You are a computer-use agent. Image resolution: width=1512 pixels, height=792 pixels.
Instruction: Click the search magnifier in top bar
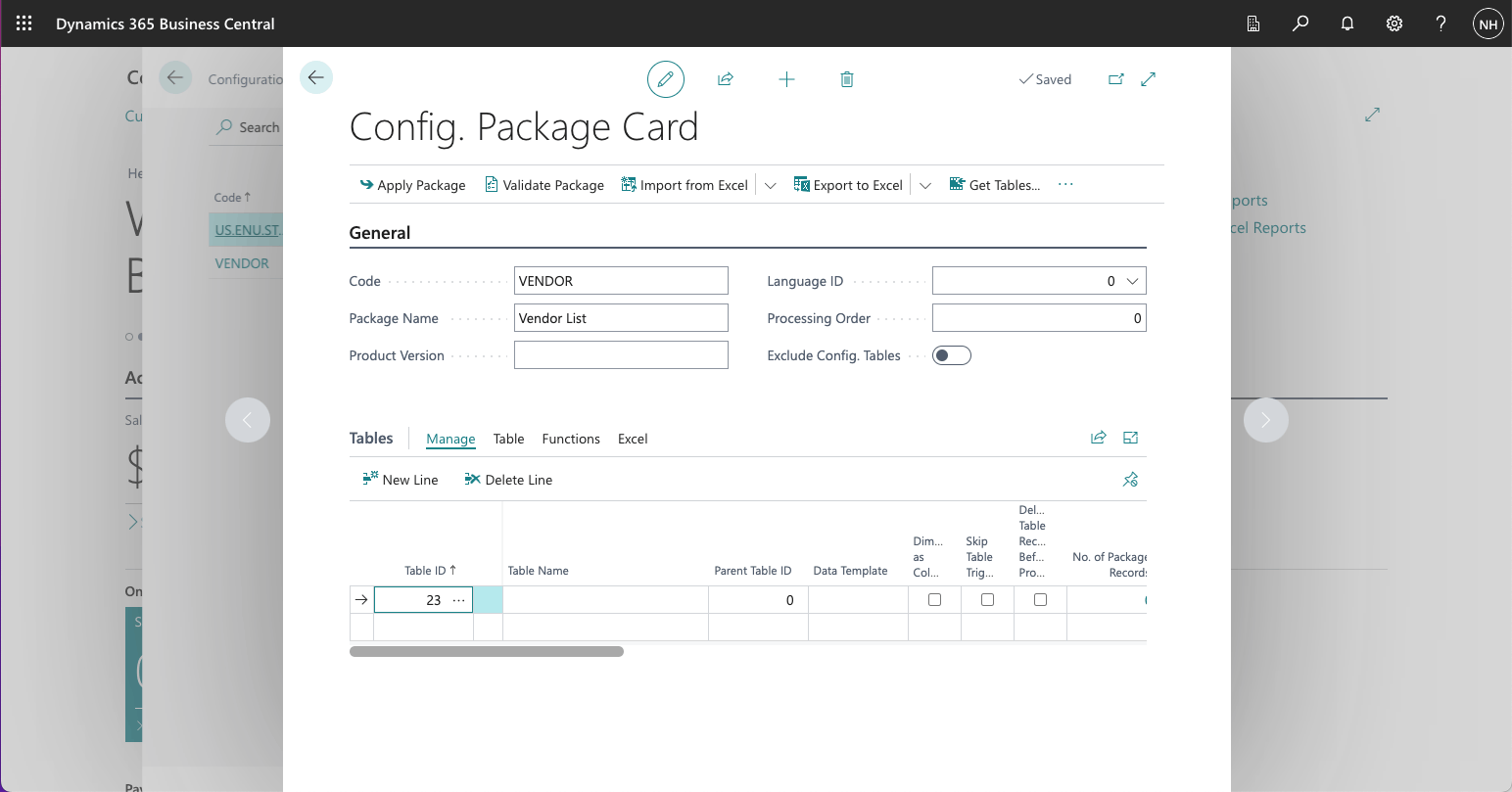click(1300, 23)
